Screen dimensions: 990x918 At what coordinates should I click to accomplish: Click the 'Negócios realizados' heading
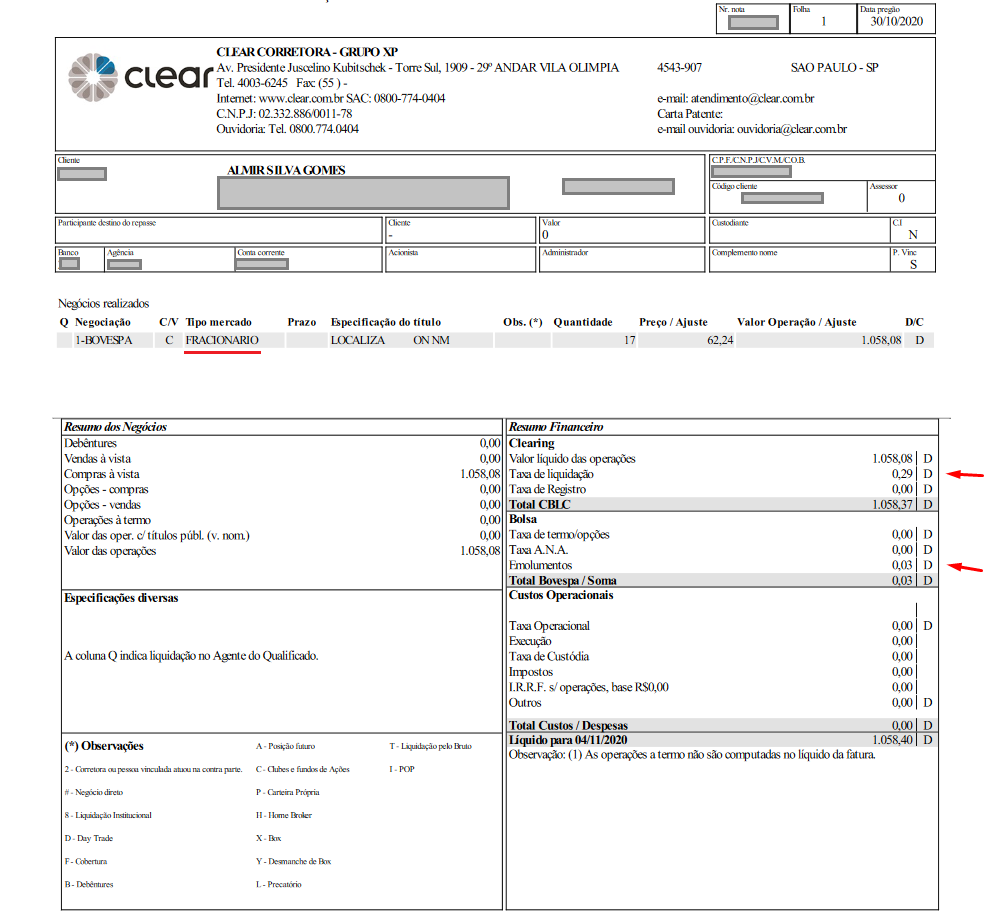pos(104,304)
